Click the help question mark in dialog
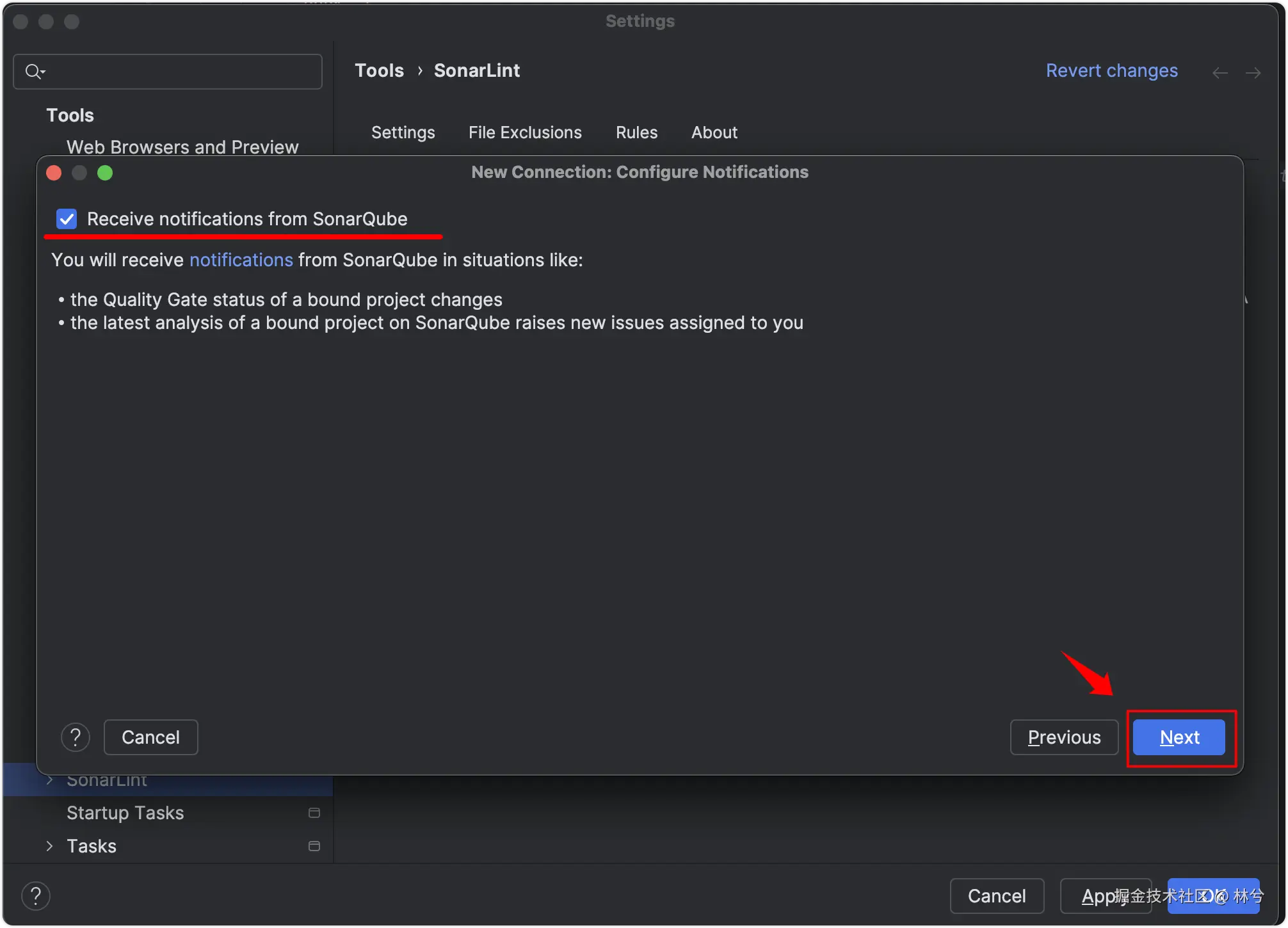 pyautogui.click(x=76, y=737)
